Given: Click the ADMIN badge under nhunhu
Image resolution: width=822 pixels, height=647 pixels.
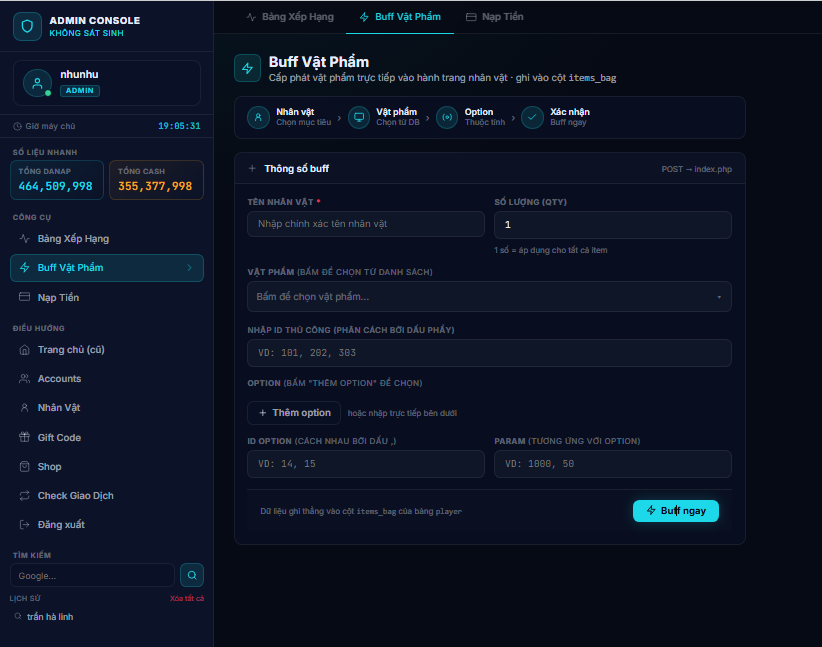Looking at the screenshot, I should click(80, 91).
